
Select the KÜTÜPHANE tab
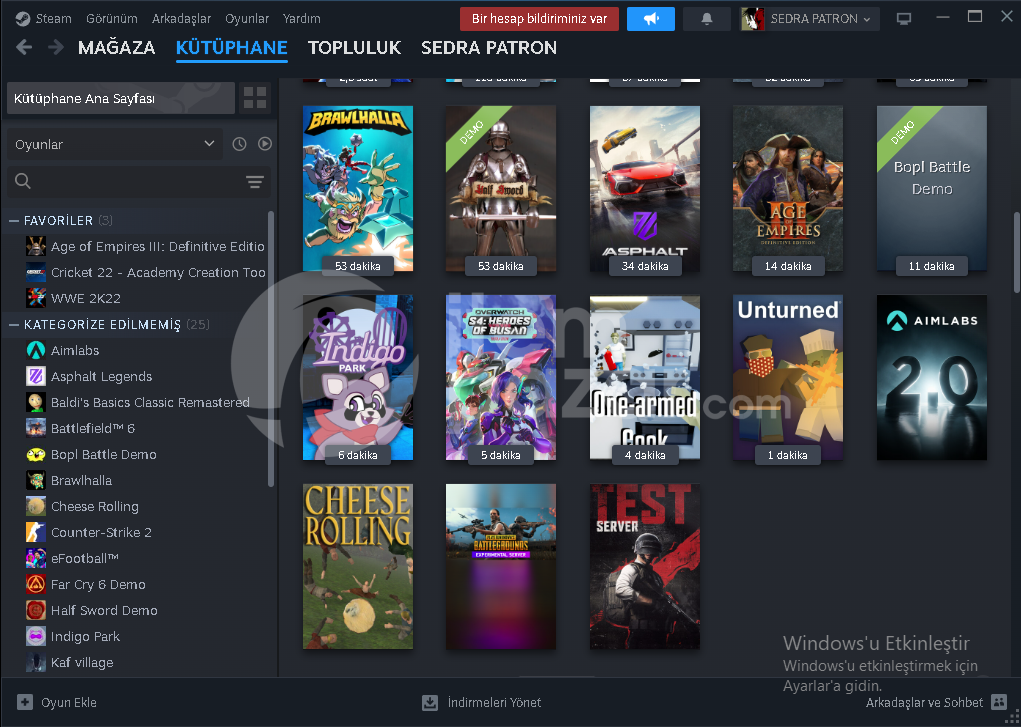pyautogui.click(x=232, y=48)
